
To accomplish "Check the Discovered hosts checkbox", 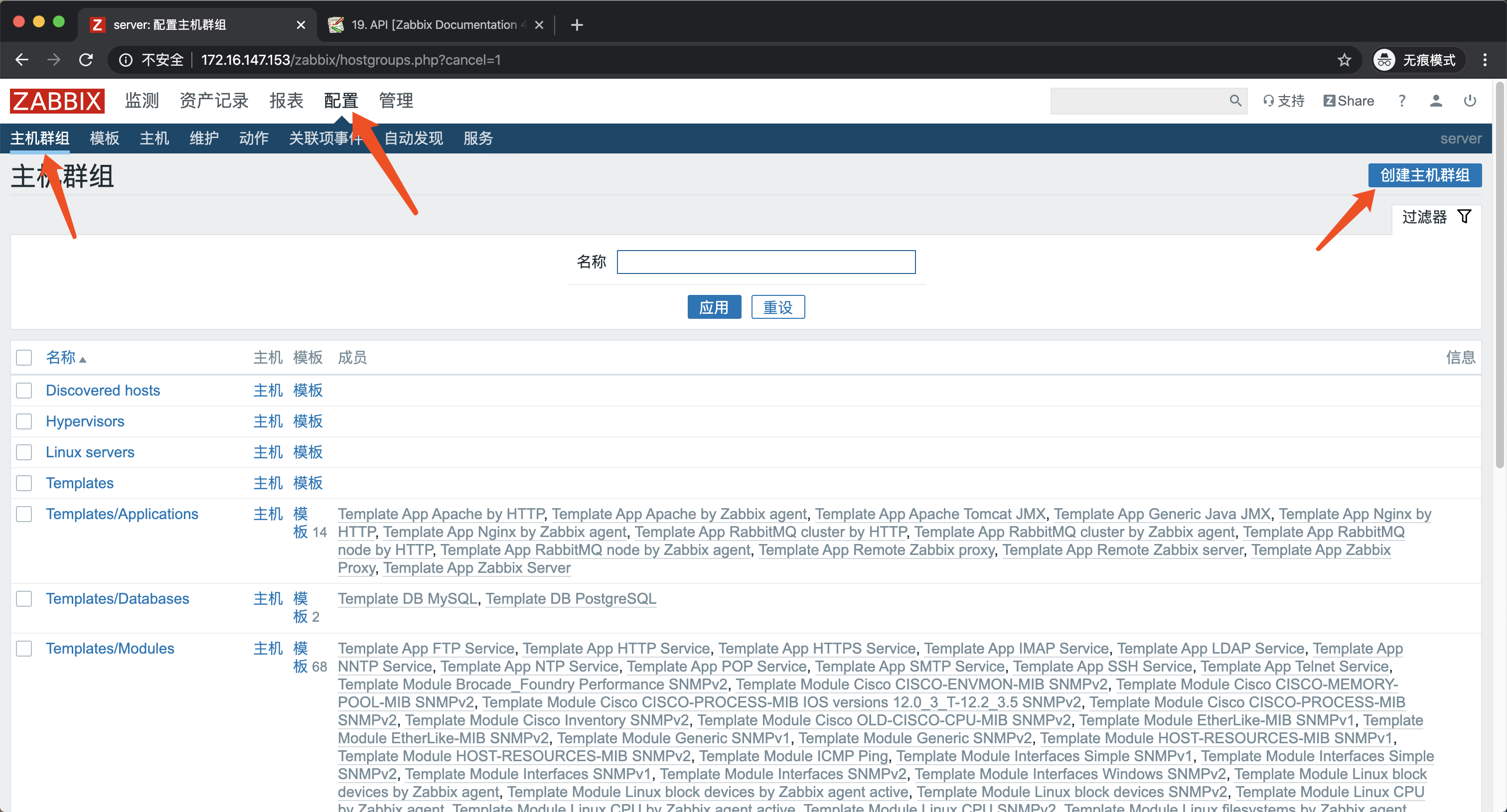I will click(24, 390).
